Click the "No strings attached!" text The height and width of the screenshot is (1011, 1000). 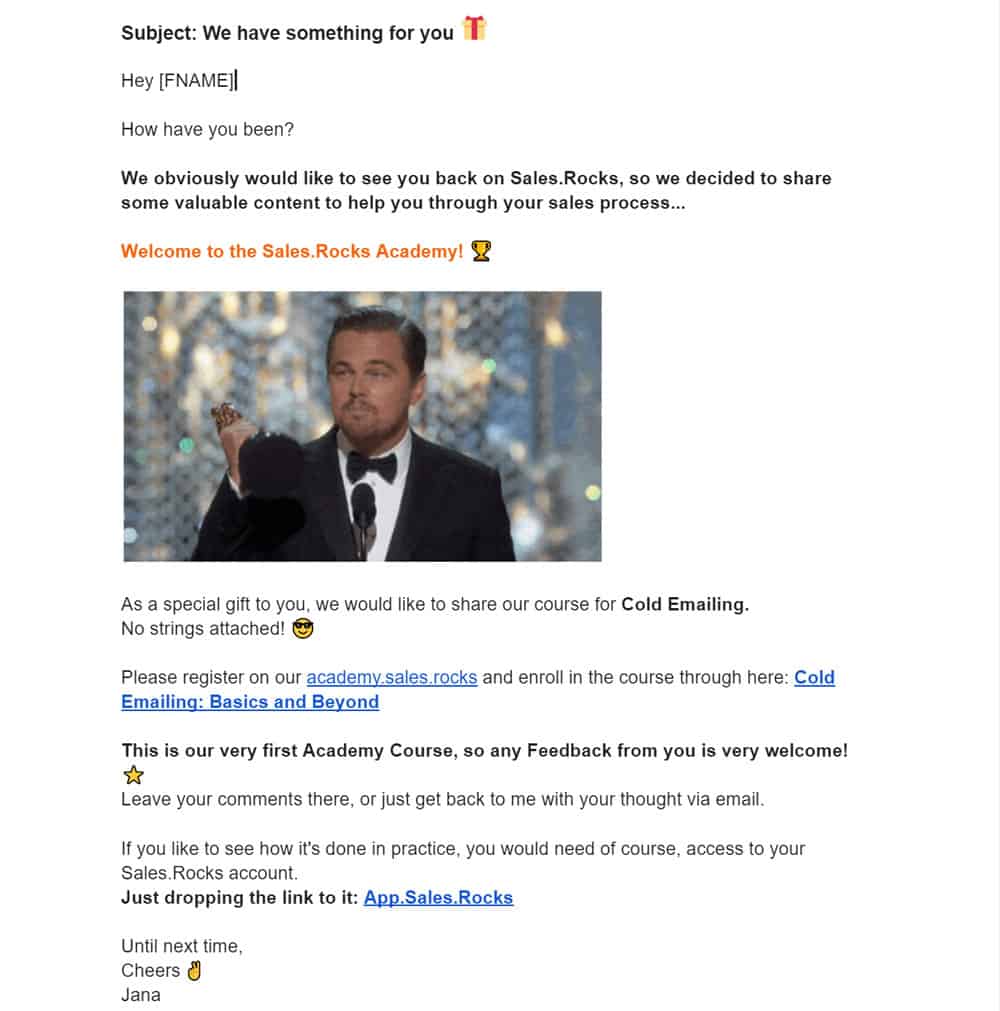(202, 629)
